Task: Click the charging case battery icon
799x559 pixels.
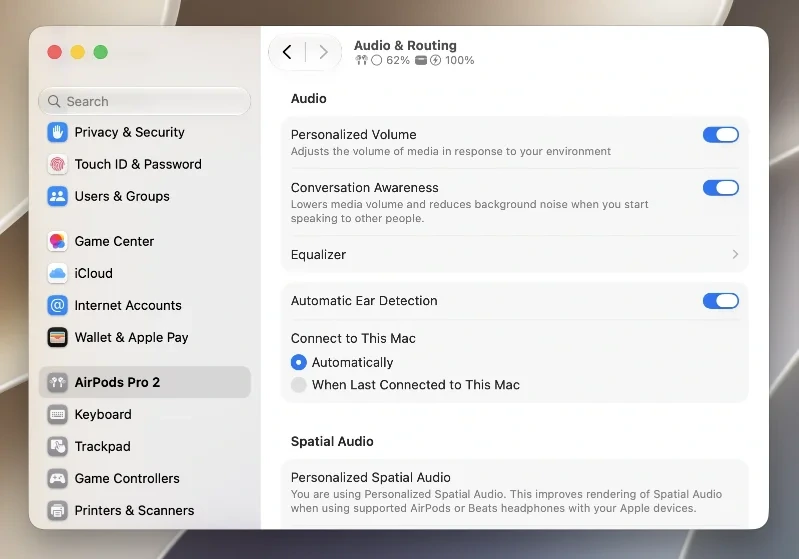Action: [421, 60]
